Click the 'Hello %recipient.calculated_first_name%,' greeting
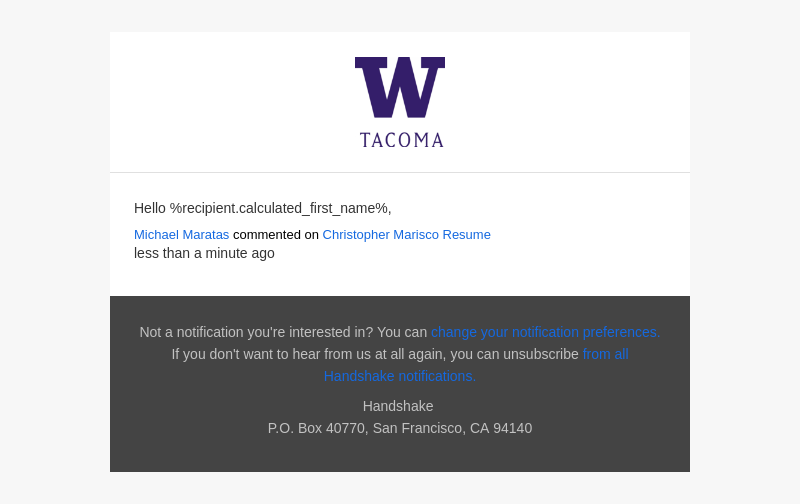This screenshot has width=800, height=504. click(263, 208)
